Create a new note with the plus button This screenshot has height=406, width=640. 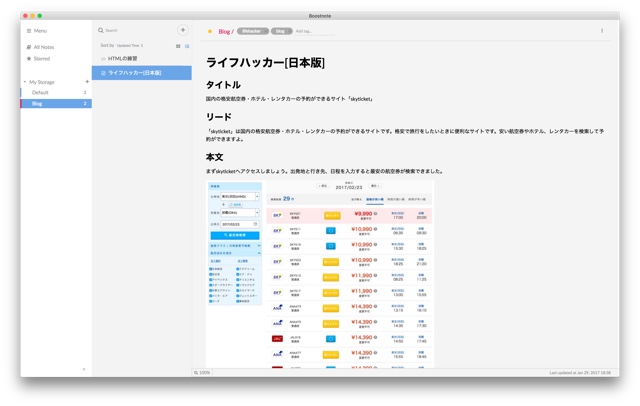(183, 30)
